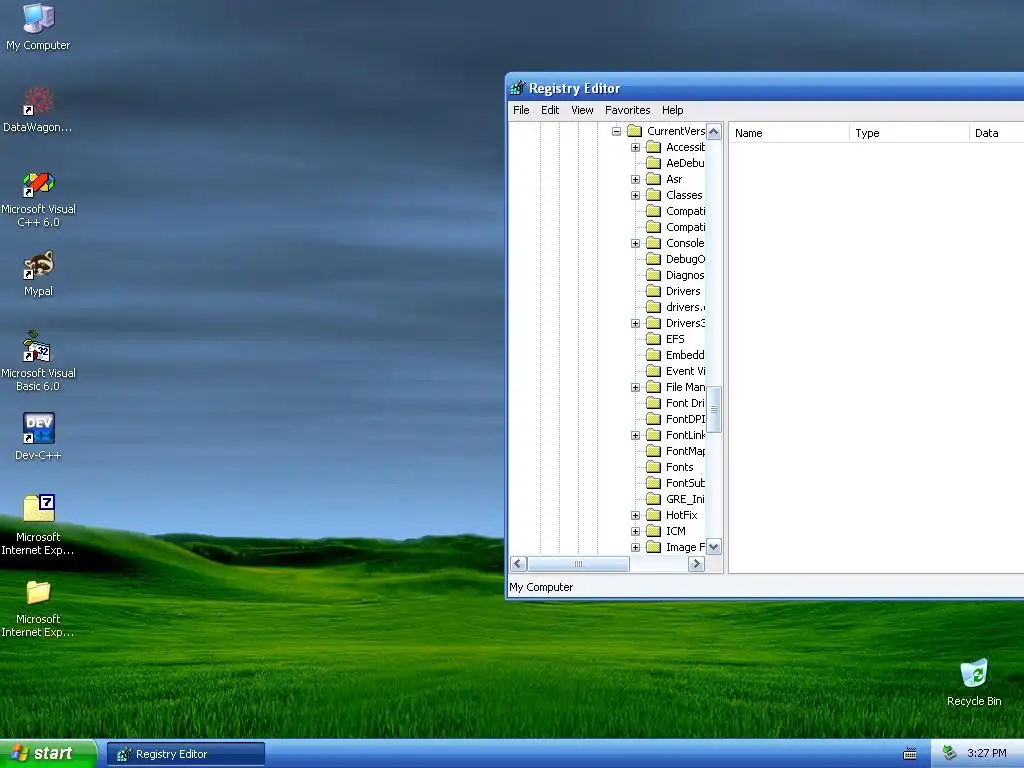This screenshot has height=768, width=1024.
Task: Click the on-screen keyboard tray icon
Action: 910,754
